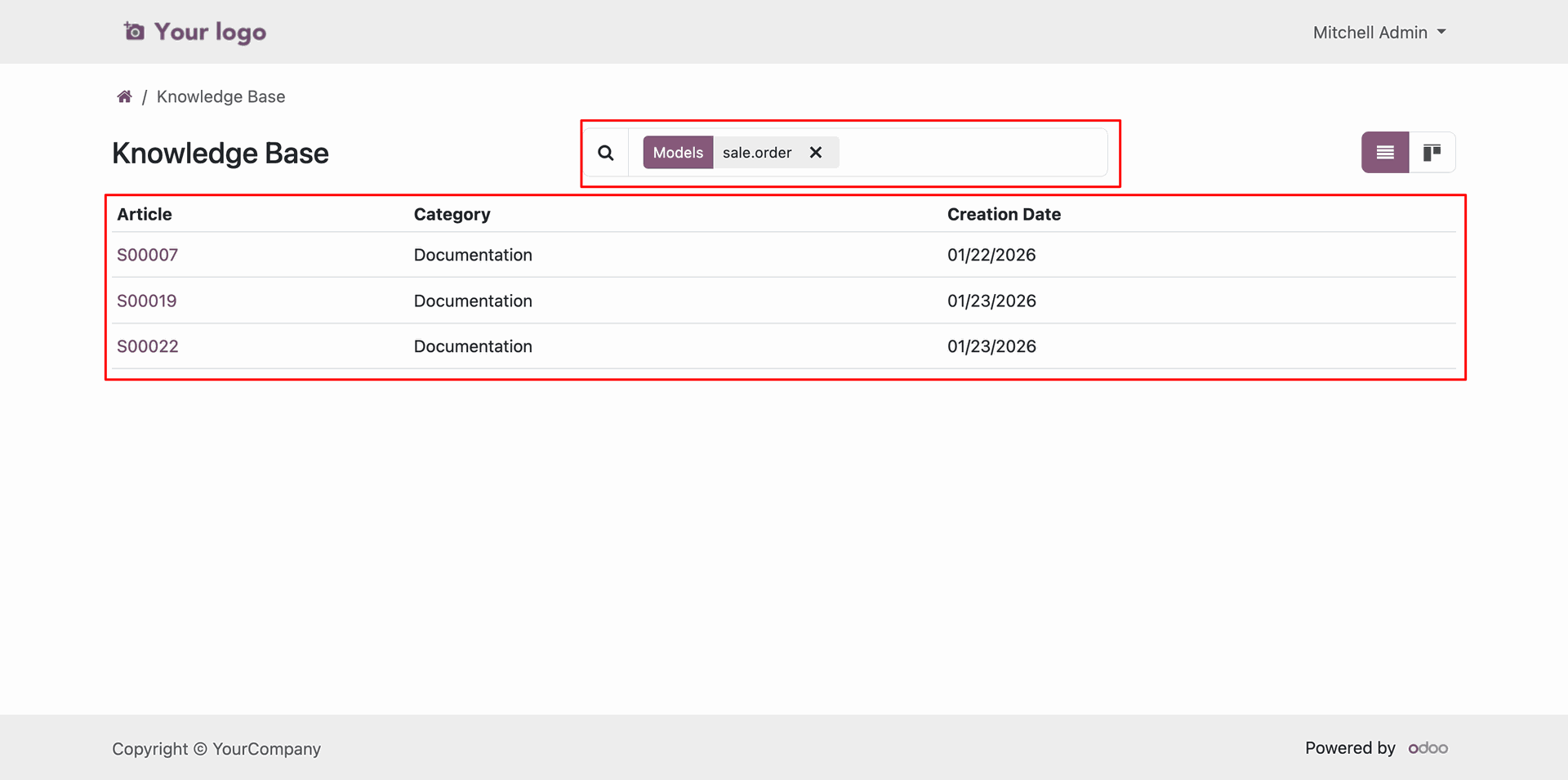Remove the sale.order filter with its X
This screenshot has height=780, width=1568.
point(816,153)
